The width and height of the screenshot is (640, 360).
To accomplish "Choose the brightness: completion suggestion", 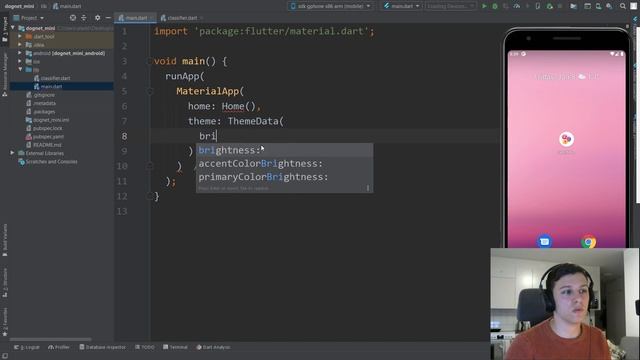I will (x=284, y=150).
